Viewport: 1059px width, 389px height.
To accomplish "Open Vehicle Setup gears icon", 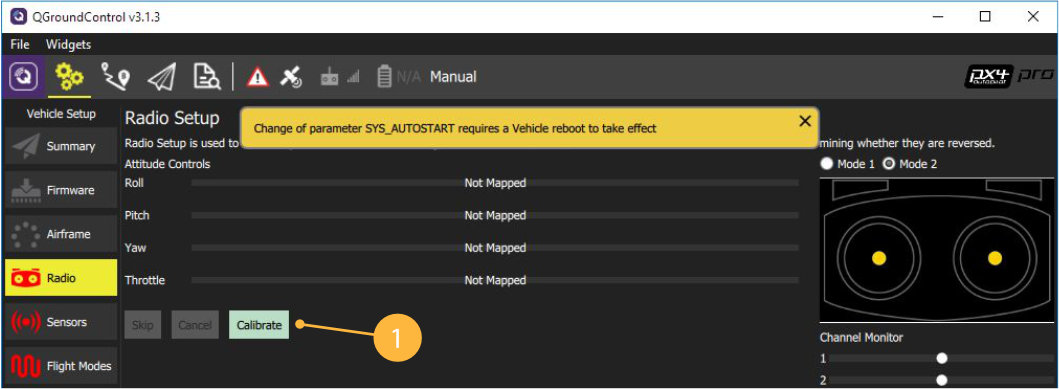I will (69, 77).
